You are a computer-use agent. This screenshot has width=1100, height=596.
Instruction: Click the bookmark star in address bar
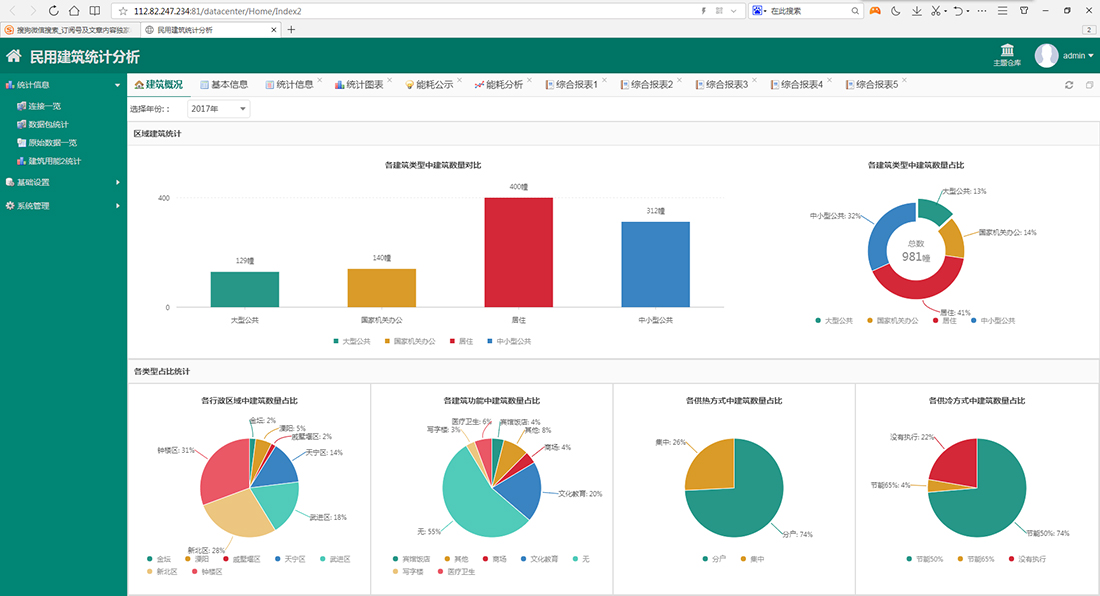(122, 10)
